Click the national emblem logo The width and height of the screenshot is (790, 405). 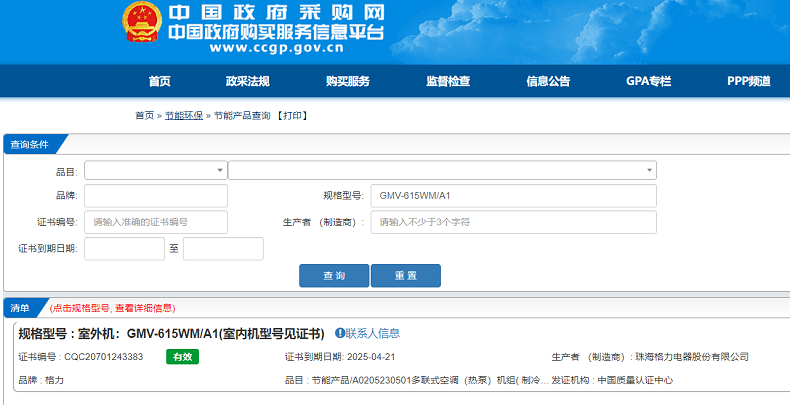[x=142, y=22]
